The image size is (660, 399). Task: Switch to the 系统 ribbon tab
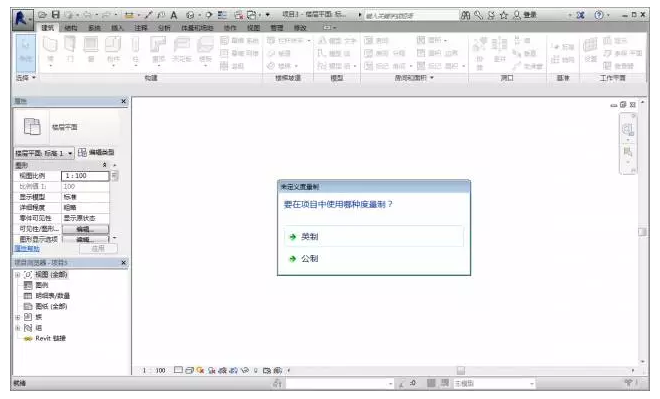pos(94,28)
